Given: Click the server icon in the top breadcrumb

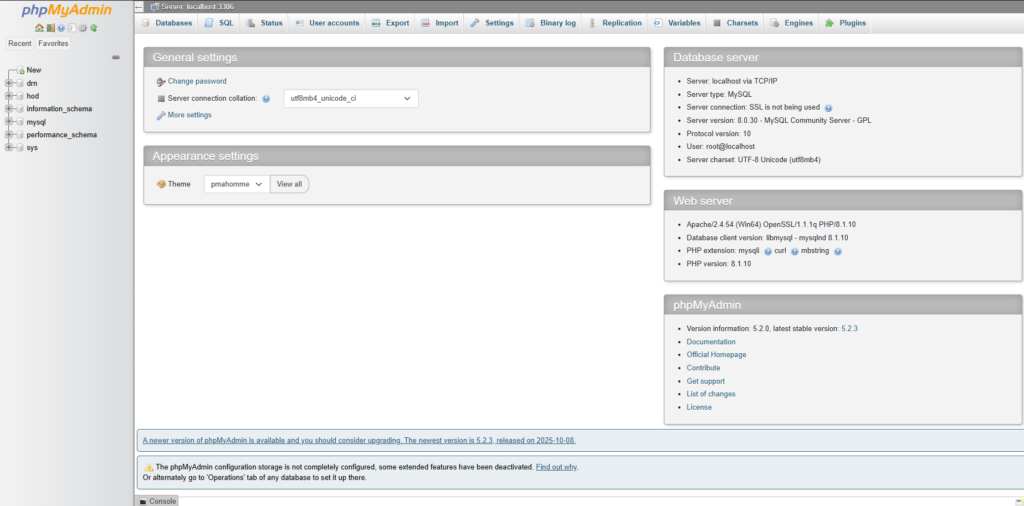Looking at the screenshot, I should [155, 7].
